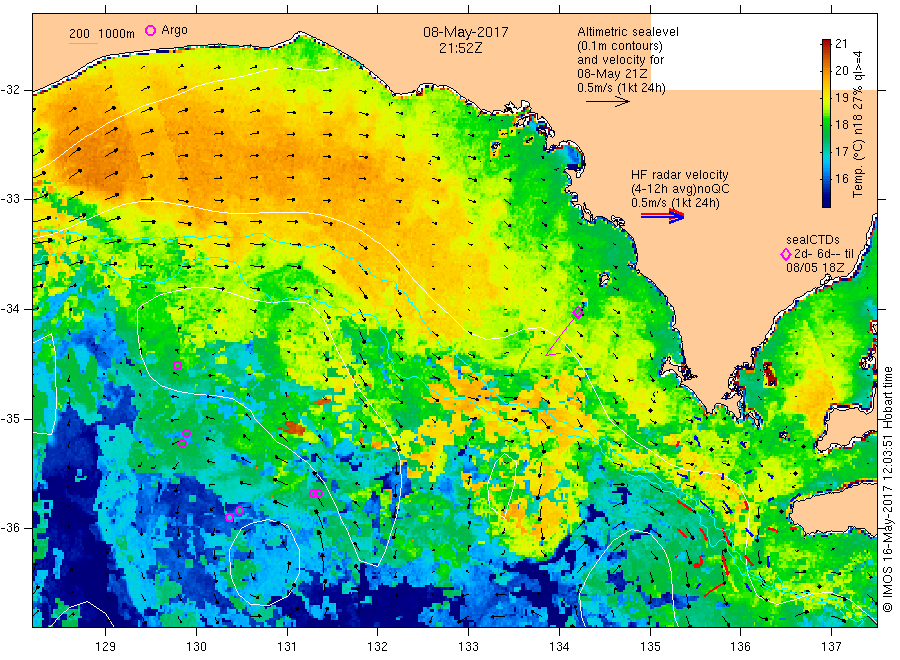The width and height of the screenshot is (900, 660).
Task: Click the 'Altimetric sealevel' heading text
Action: point(627,32)
